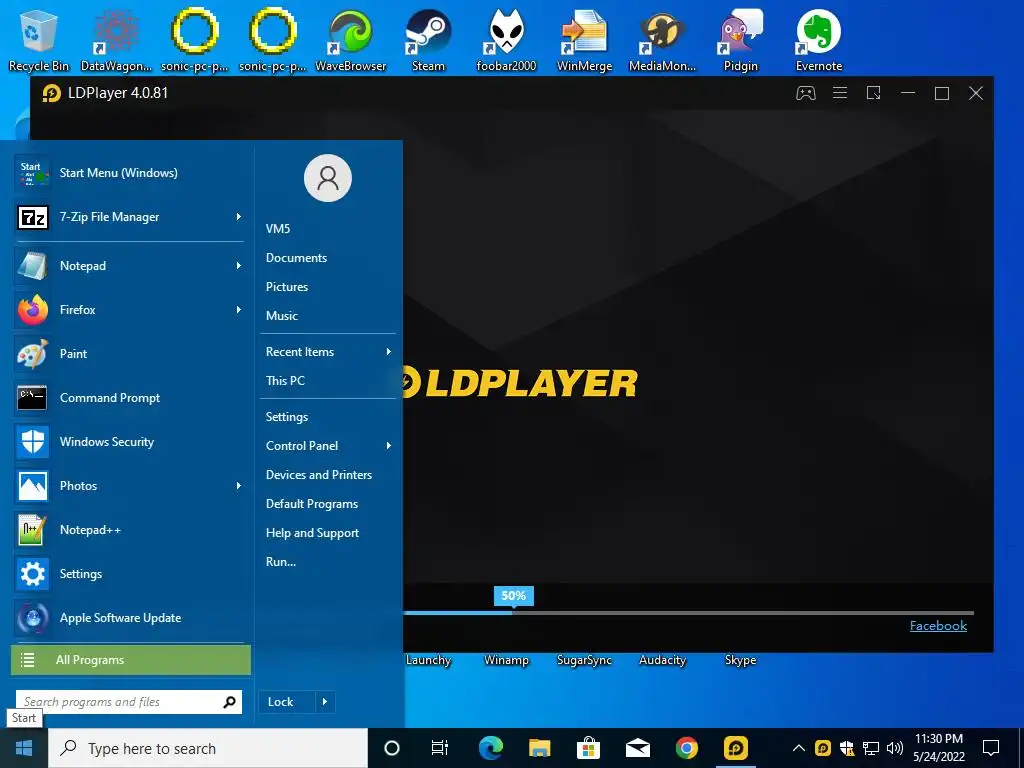Screen dimensions: 1024x768
Task: Click the LDPlayer window-shrink icon
Action: (x=874, y=93)
